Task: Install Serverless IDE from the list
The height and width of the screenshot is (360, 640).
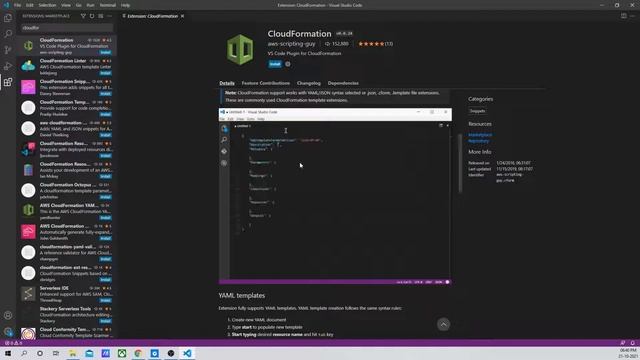Action: [x=105, y=300]
